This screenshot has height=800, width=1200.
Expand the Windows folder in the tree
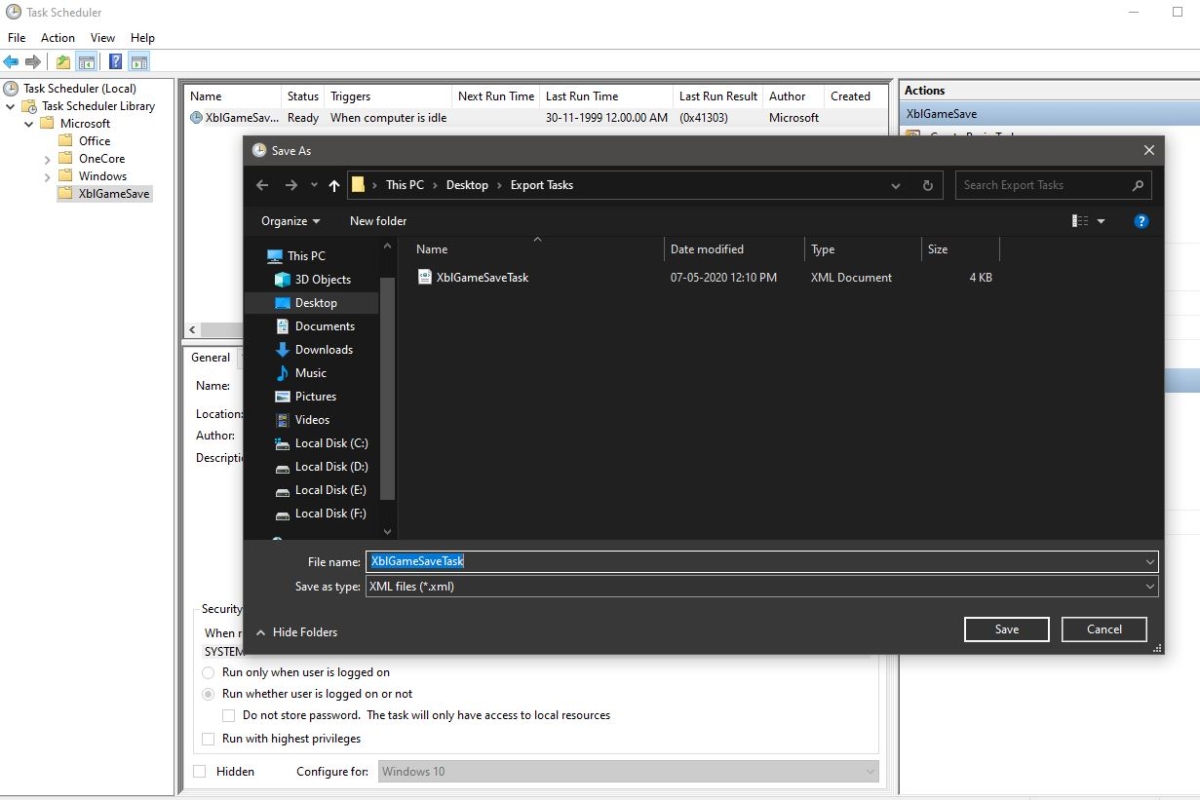(x=46, y=176)
